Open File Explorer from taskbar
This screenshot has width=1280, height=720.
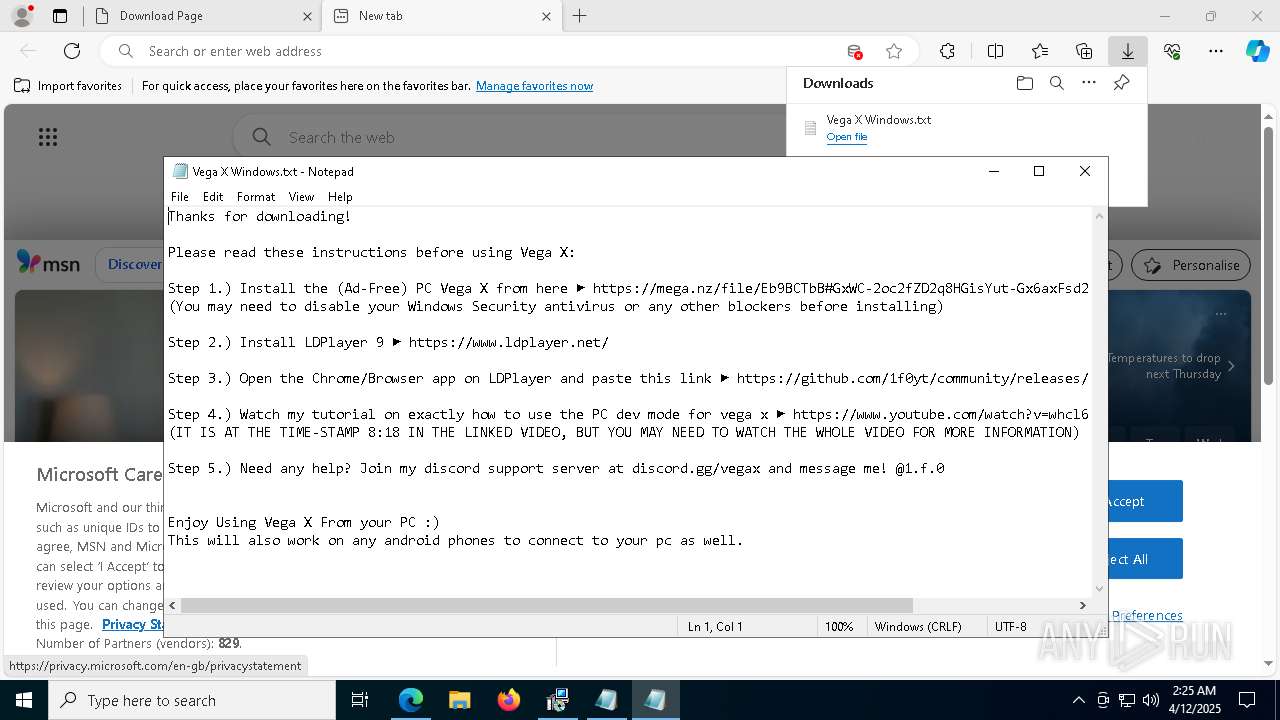(459, 700)
